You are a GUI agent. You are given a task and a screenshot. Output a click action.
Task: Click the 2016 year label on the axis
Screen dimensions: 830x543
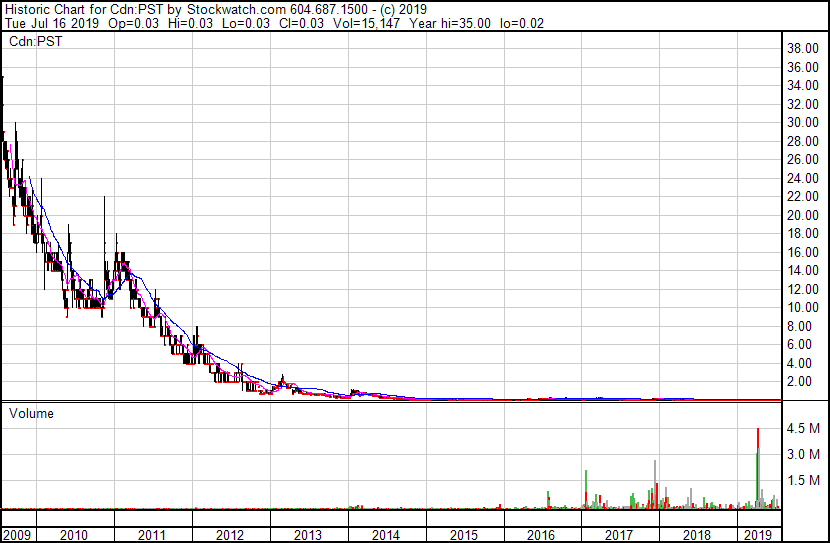coord(541,535)
